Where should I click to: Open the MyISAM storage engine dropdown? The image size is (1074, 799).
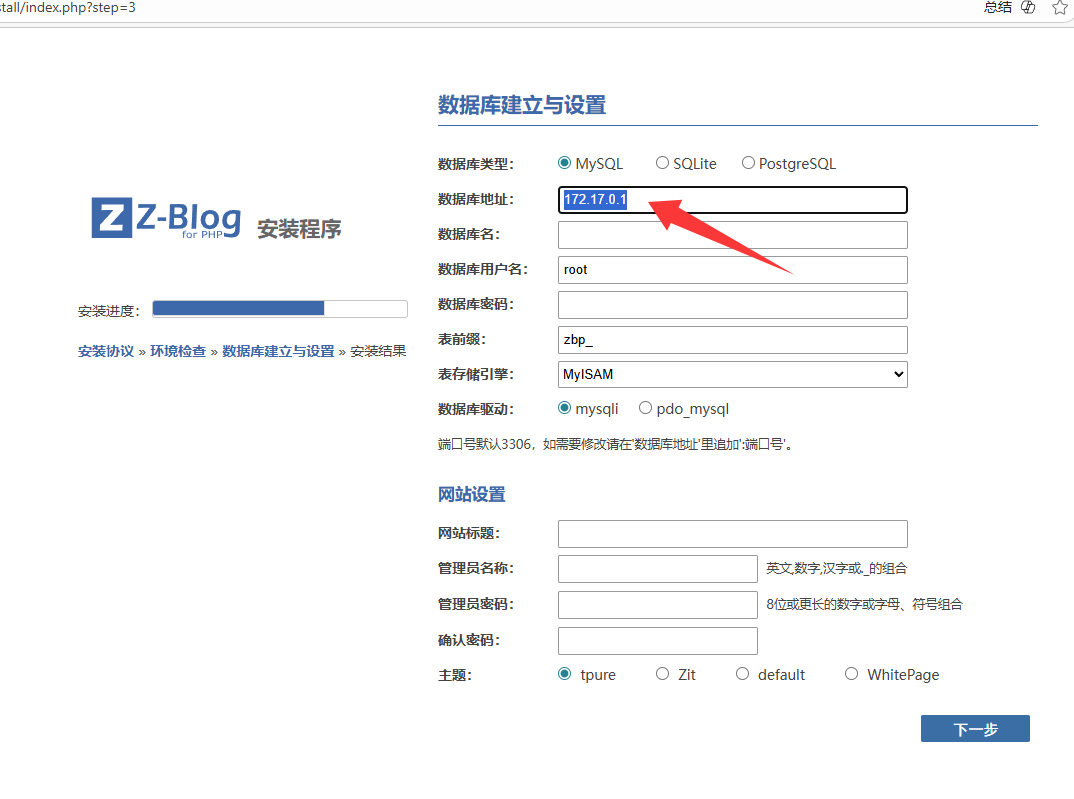click(733, 375)
